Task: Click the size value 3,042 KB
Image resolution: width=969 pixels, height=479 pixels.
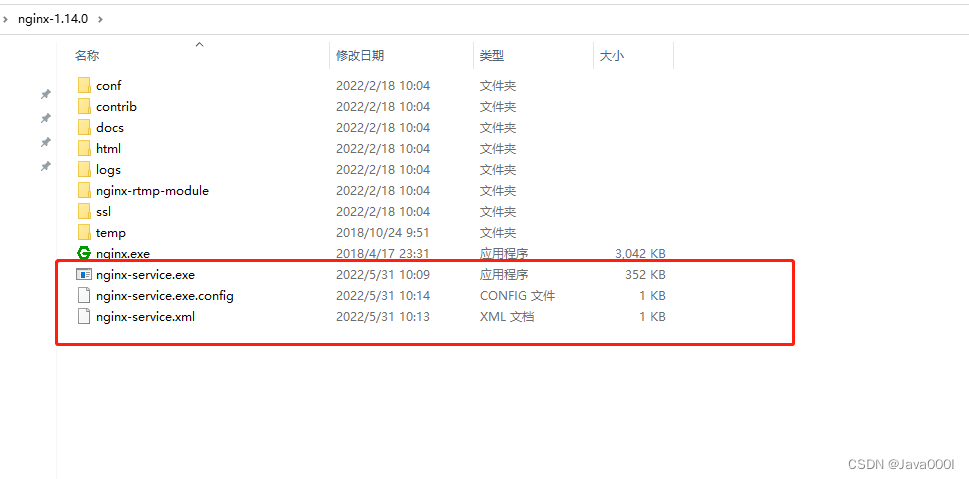Action: tap(641, 253)
